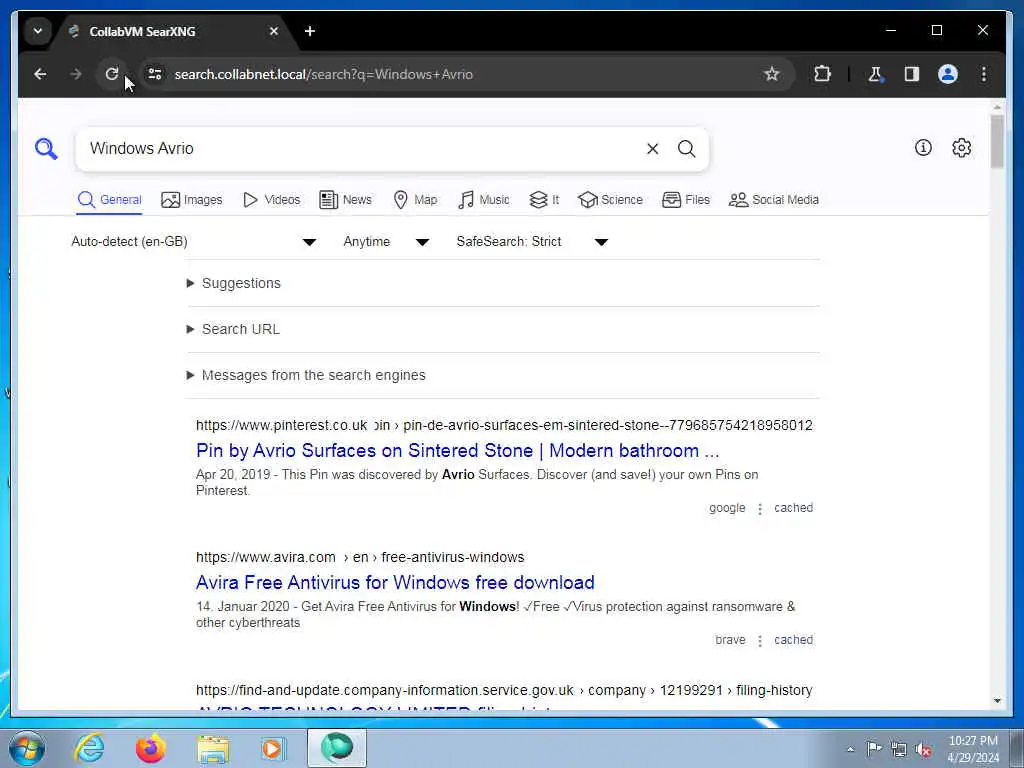The width and height of the screenshot is (1024, 768).
Task: Open network tray icon
Action: click(x=899, y=749)
